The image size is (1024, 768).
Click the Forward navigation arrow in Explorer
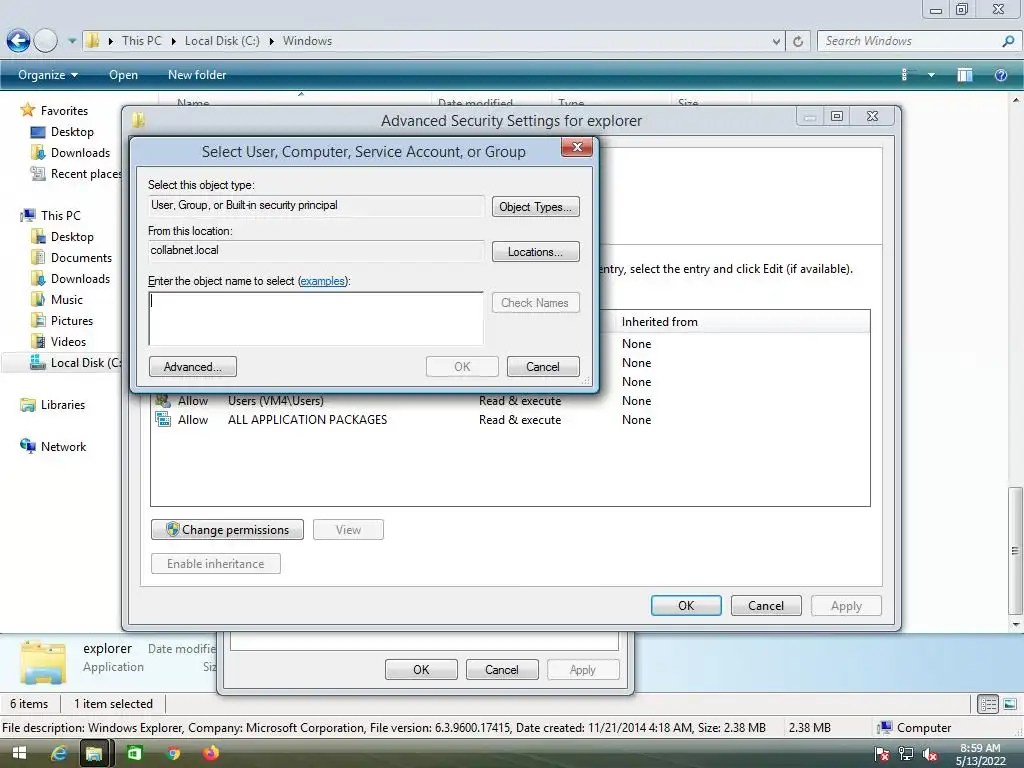[x=46, y=40]
